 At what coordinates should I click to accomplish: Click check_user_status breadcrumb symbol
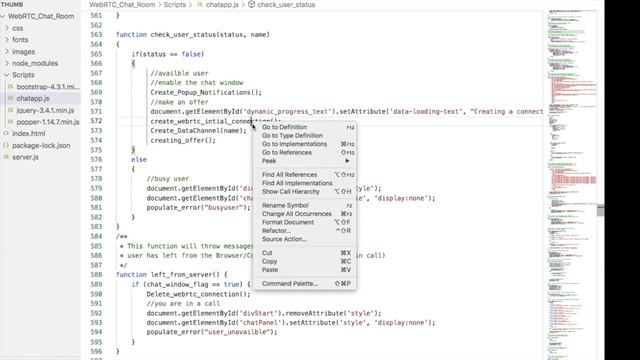tap(286, 5)
